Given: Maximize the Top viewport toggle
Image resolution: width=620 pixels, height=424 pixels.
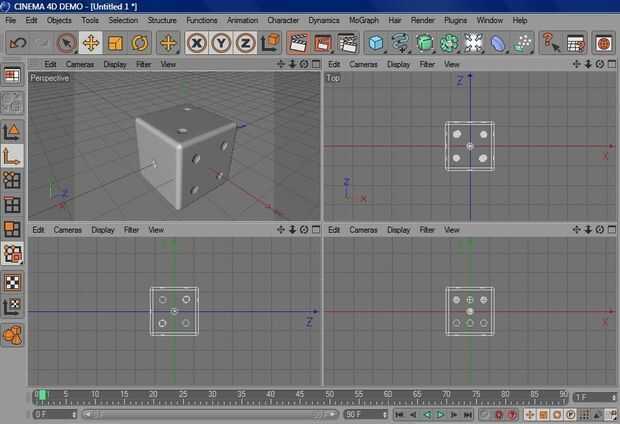Looking at the screenshot, I should pos(612,64).
